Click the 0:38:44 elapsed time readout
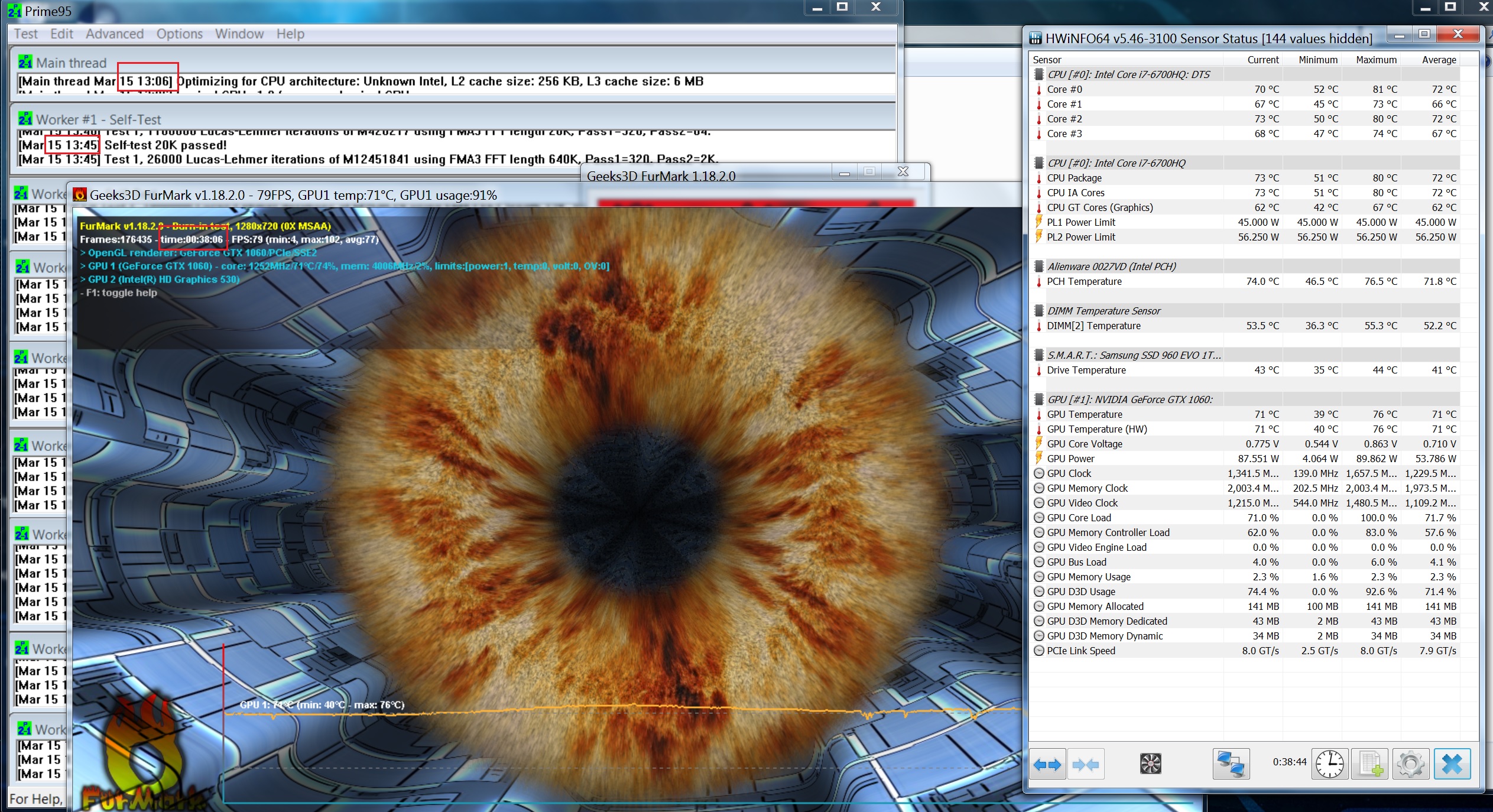The image size is (1493, 812). [x=1290, y=762]
